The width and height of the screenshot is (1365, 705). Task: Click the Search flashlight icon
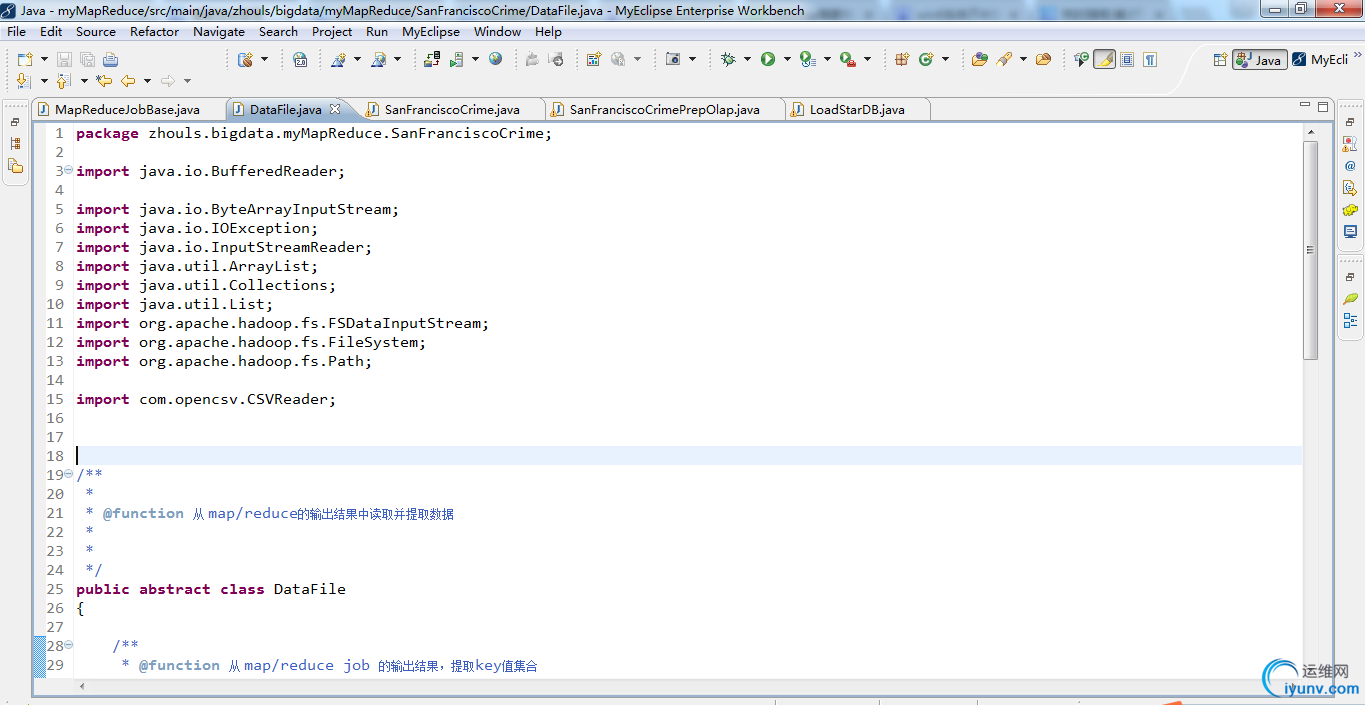coord(1004,59)
